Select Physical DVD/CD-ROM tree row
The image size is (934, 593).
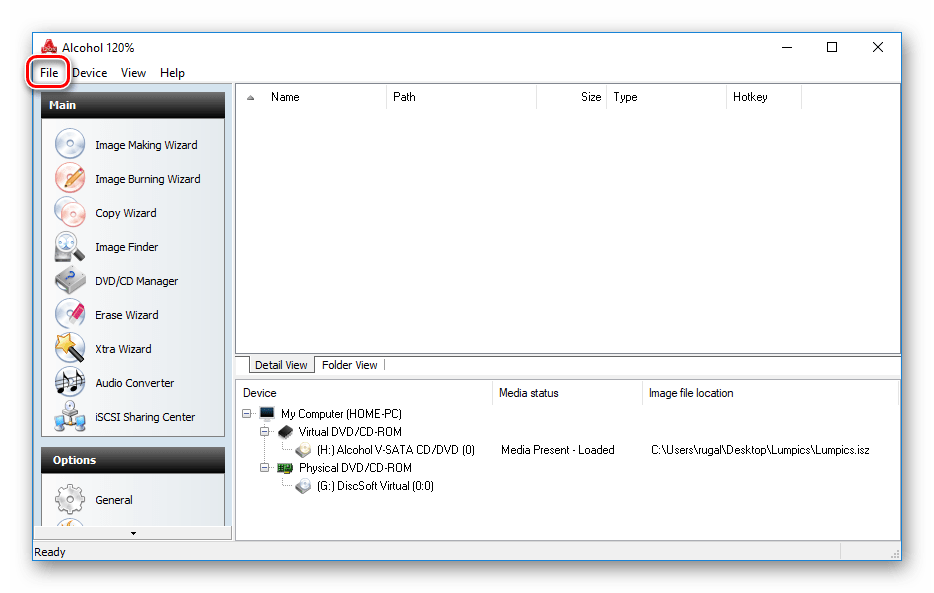pyautogui.click(x=355, y=468)
